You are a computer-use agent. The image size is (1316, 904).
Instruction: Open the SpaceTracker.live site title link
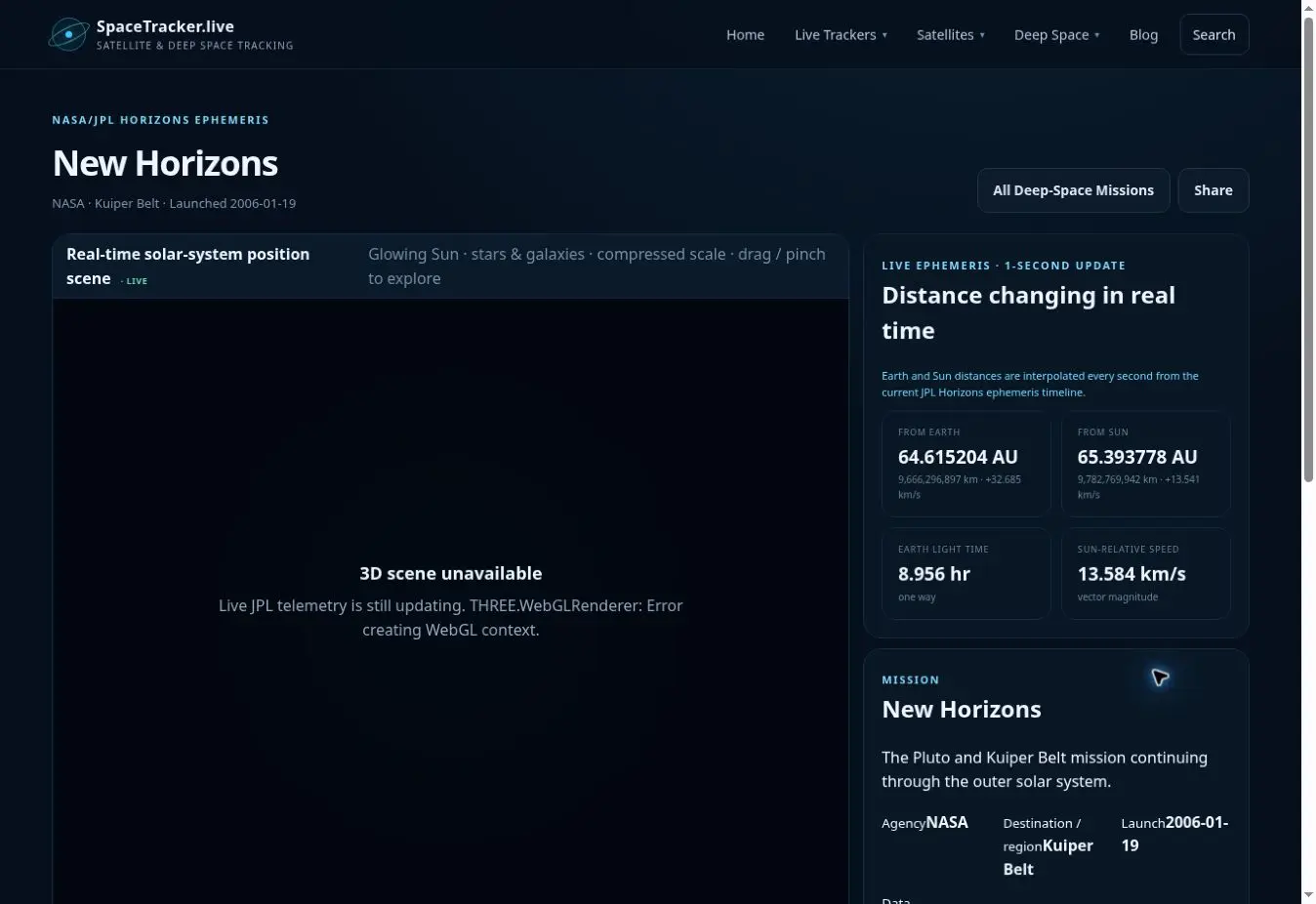[165, 26]
